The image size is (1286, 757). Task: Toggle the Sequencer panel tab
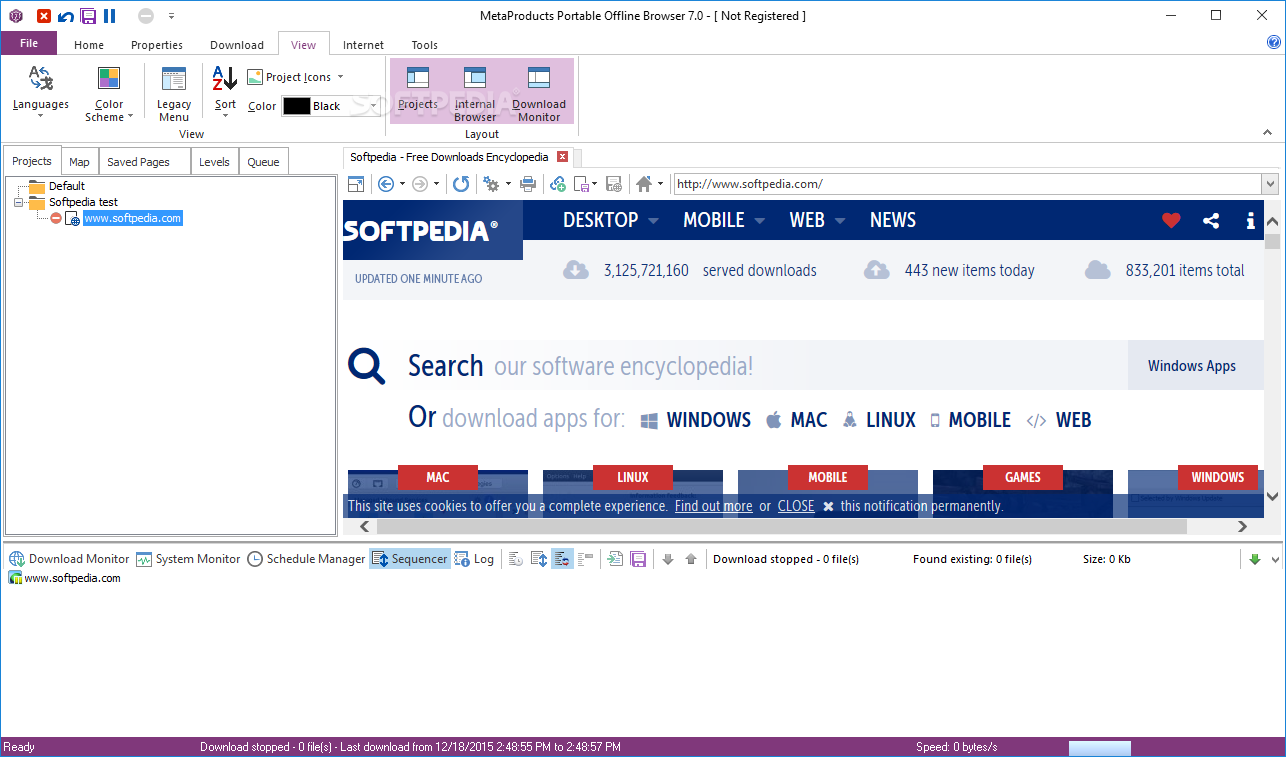pos(410,559)
